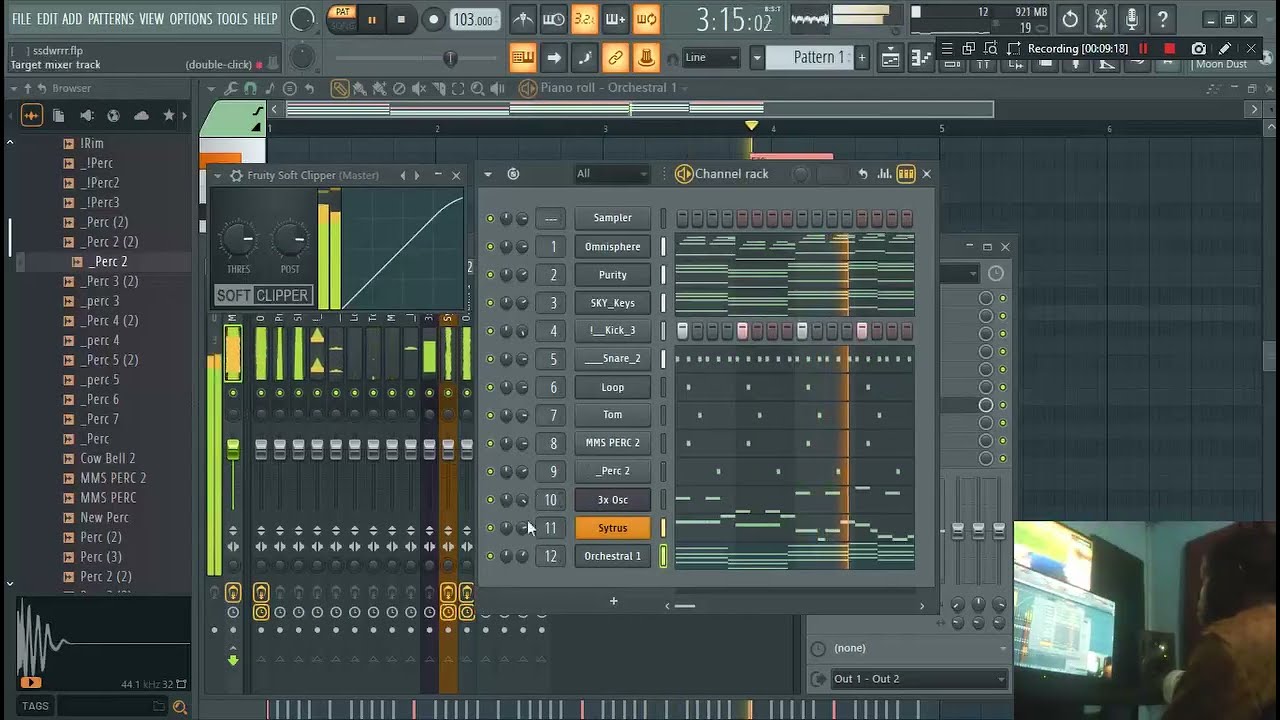This screenshot has height=720, width=1280.
Task: Click the tempo field showing 103.000
Action: coord(473,20)
